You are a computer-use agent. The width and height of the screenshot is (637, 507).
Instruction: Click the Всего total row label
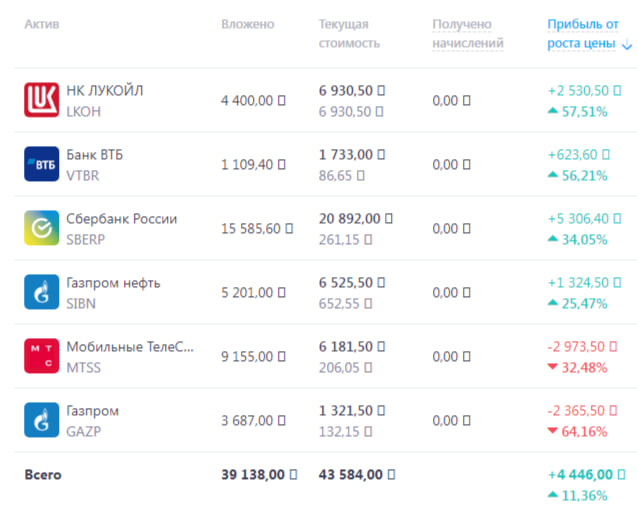pos(43,475)
